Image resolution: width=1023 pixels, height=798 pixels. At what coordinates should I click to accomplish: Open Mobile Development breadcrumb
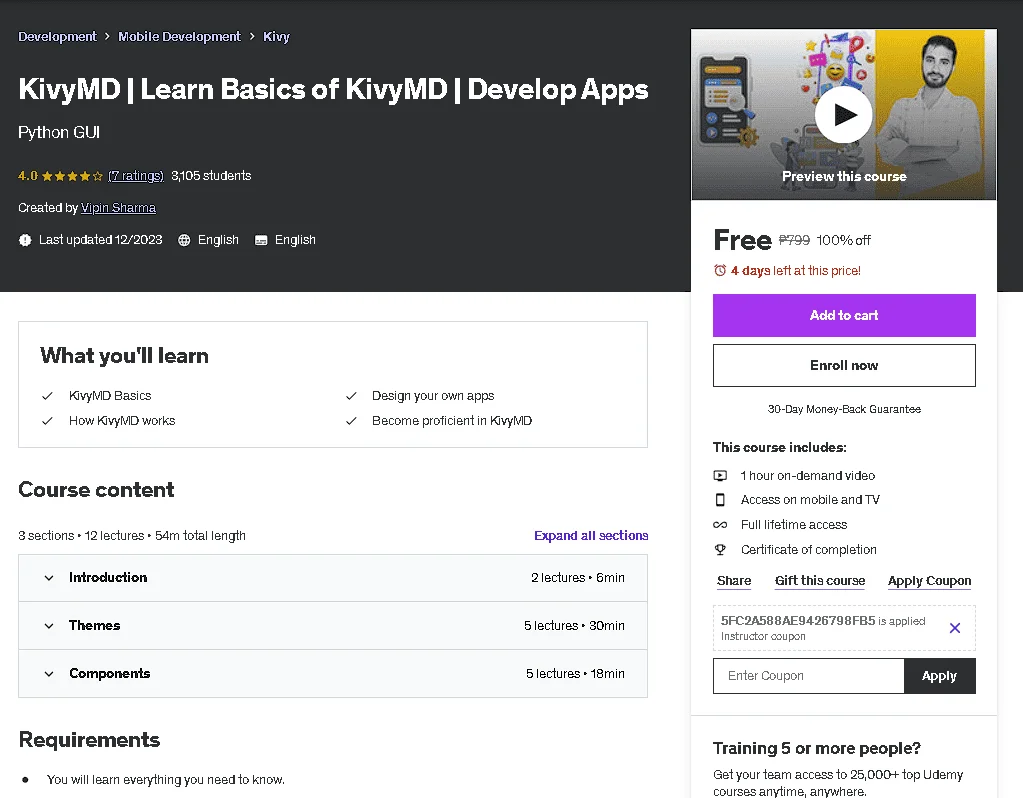(179, 37)
